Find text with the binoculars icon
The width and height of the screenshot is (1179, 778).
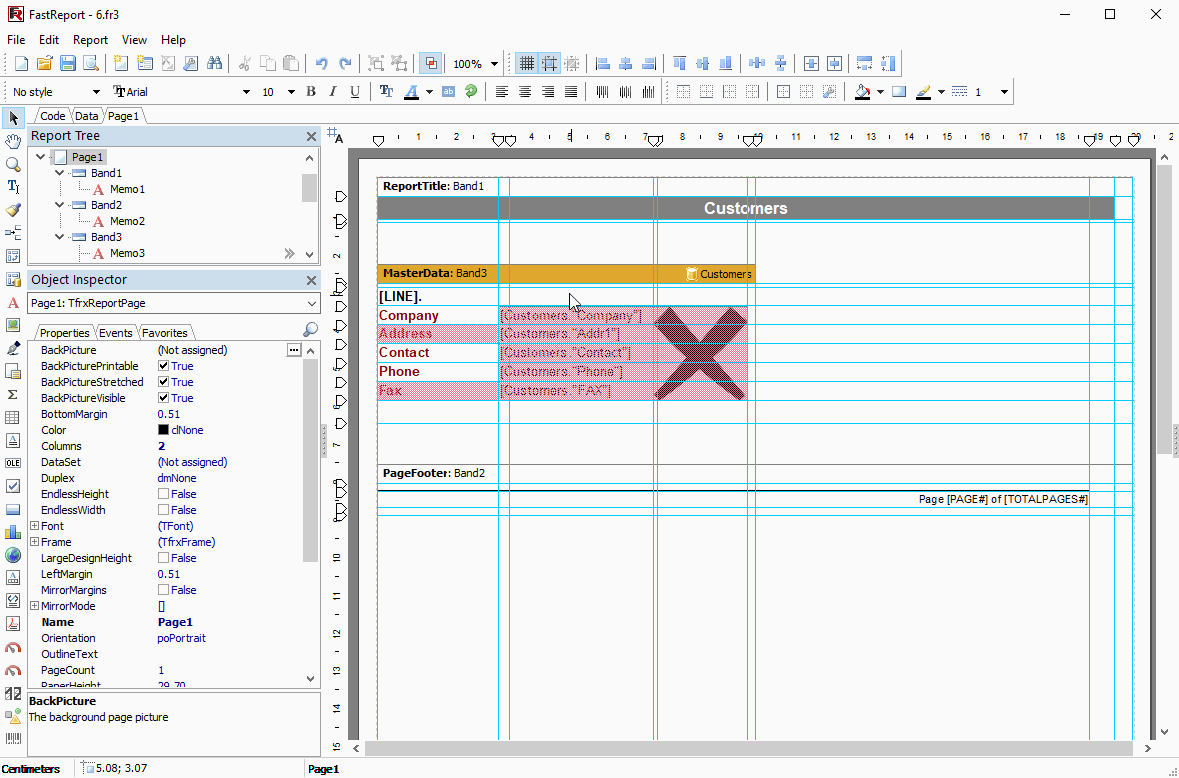pos(214,64)
